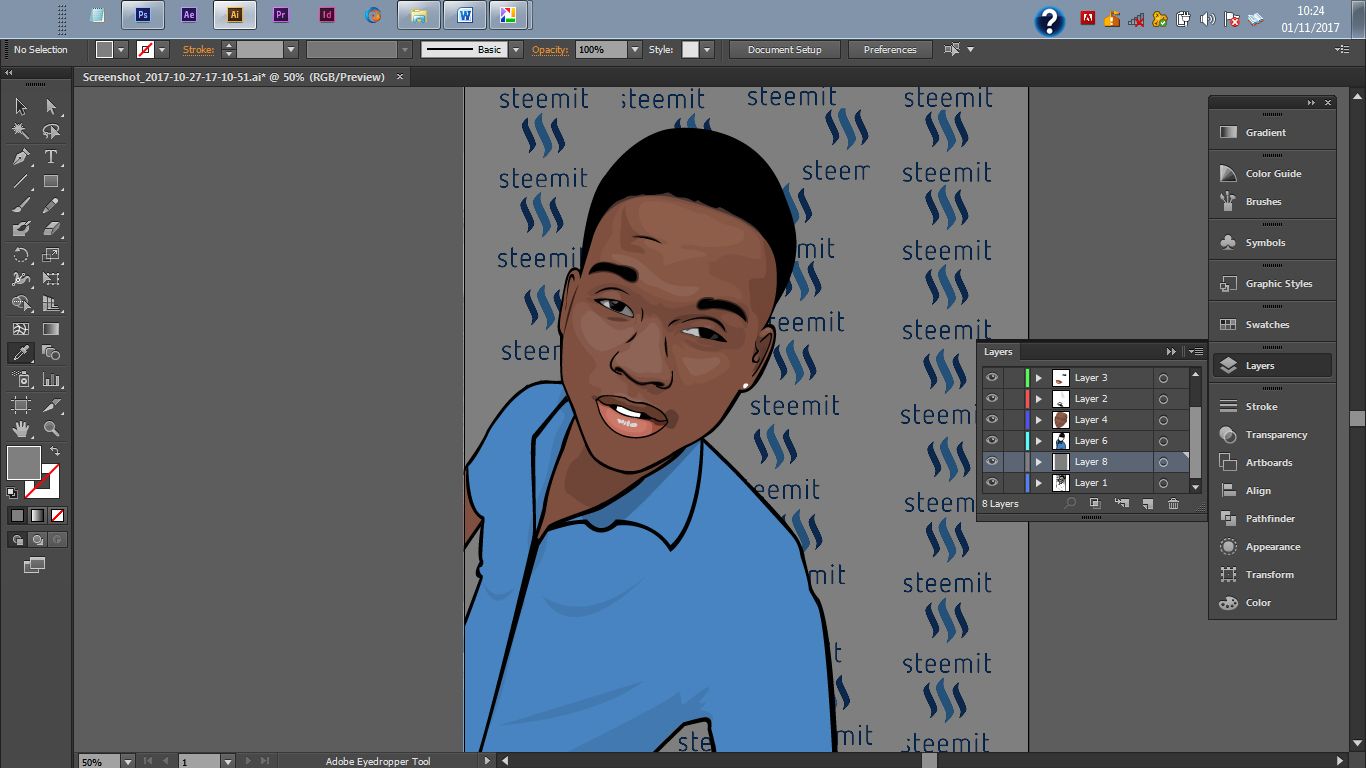Image resolution: width=1366 pixels, height=768 pixels.
Task: Click the Opacity label link
Action: point(550,50)
